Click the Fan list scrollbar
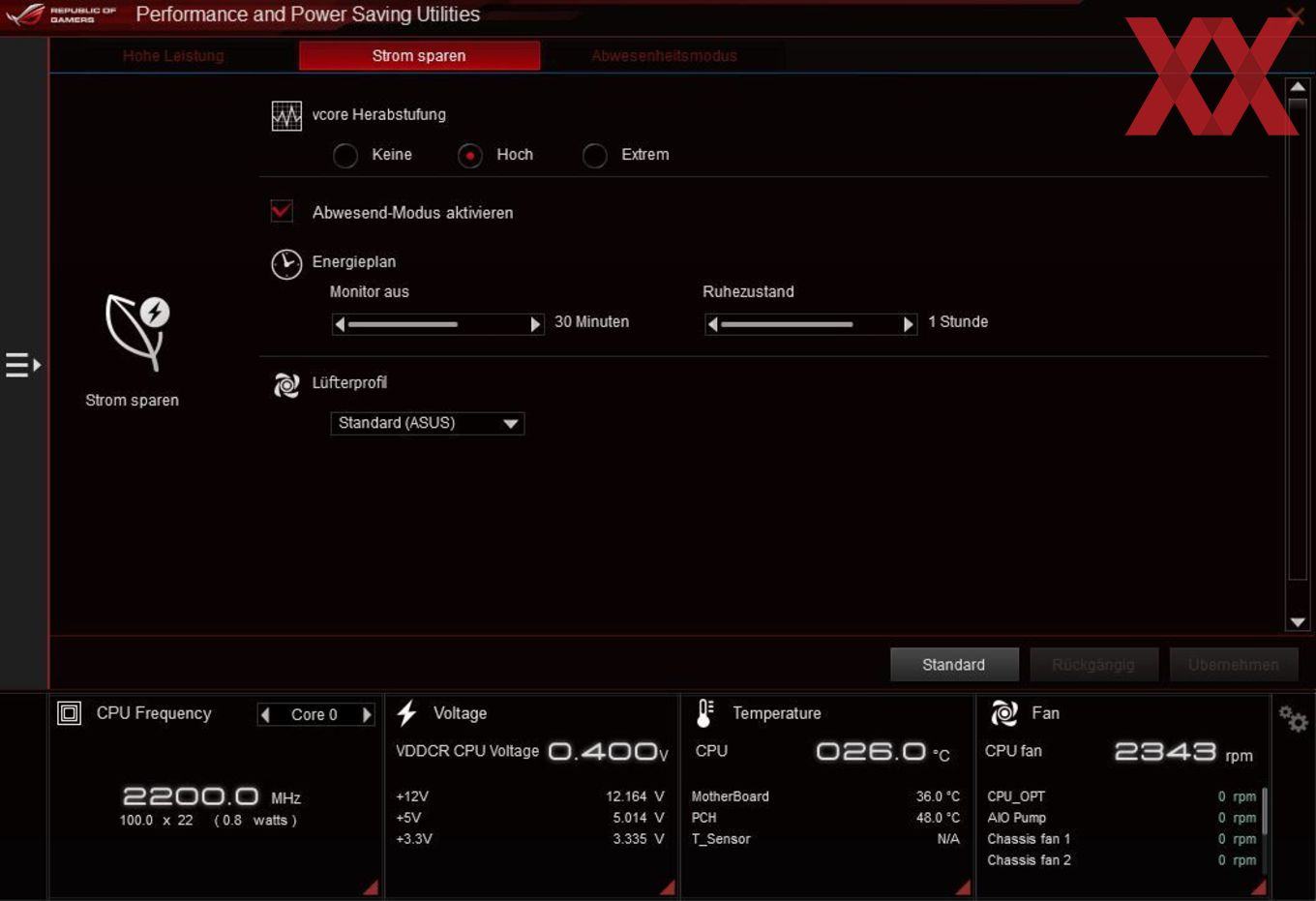 click(x=1265, y=811)
